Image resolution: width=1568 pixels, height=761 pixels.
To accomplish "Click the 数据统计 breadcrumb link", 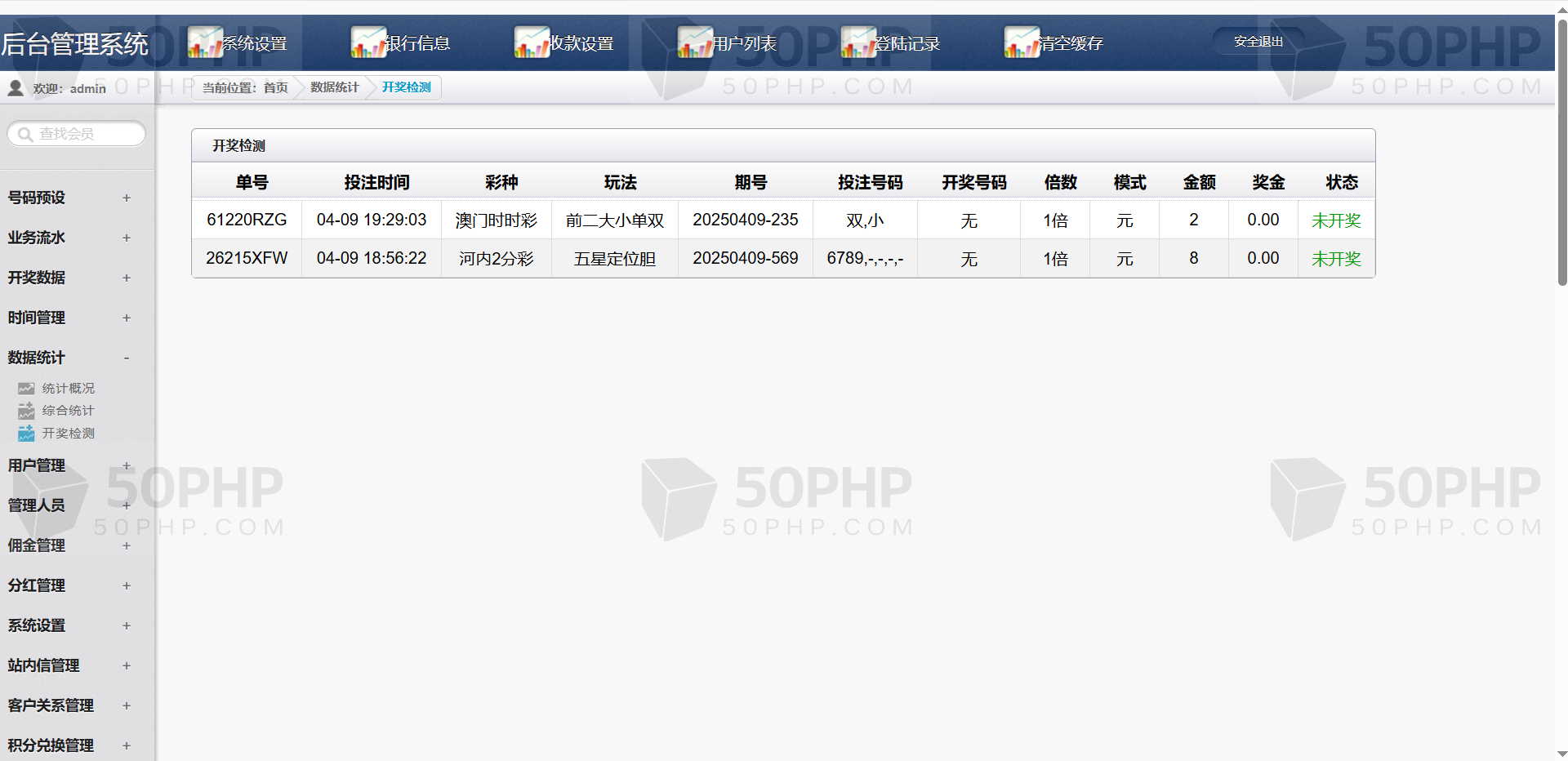I will tap(334, 87).
